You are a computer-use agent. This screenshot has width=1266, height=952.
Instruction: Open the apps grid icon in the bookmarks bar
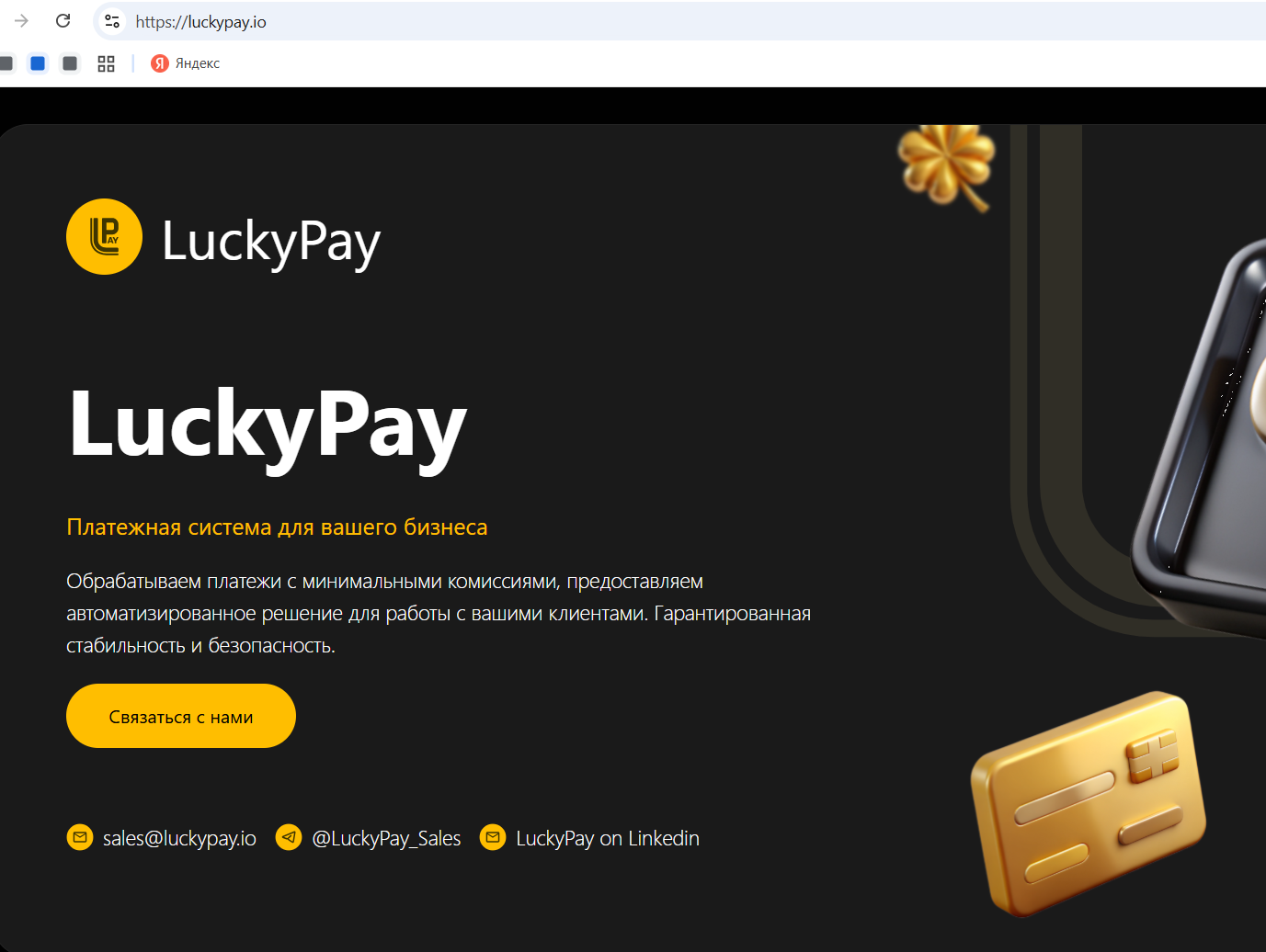point(106,63)
